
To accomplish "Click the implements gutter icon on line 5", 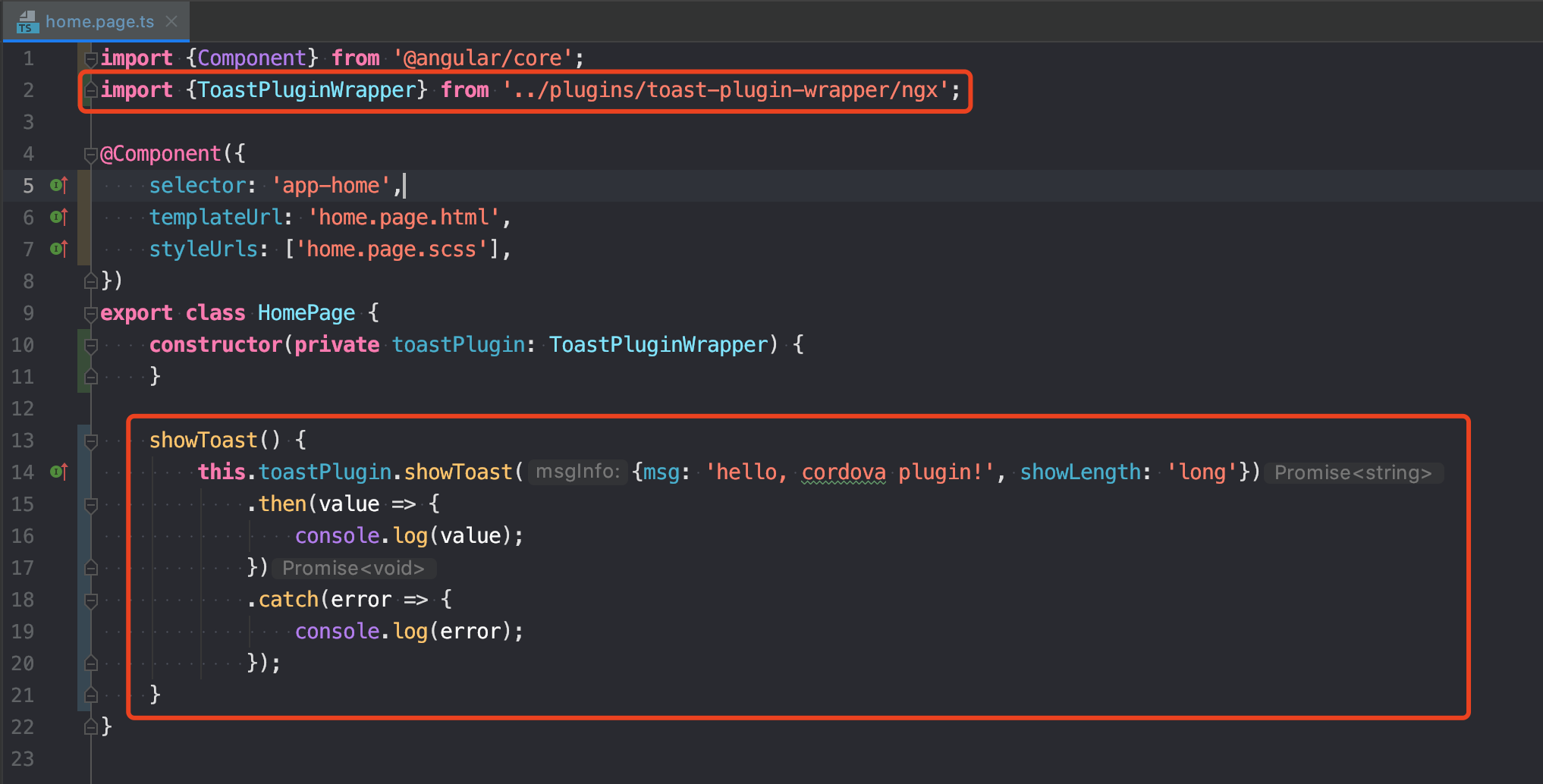I will coord(59,185).
